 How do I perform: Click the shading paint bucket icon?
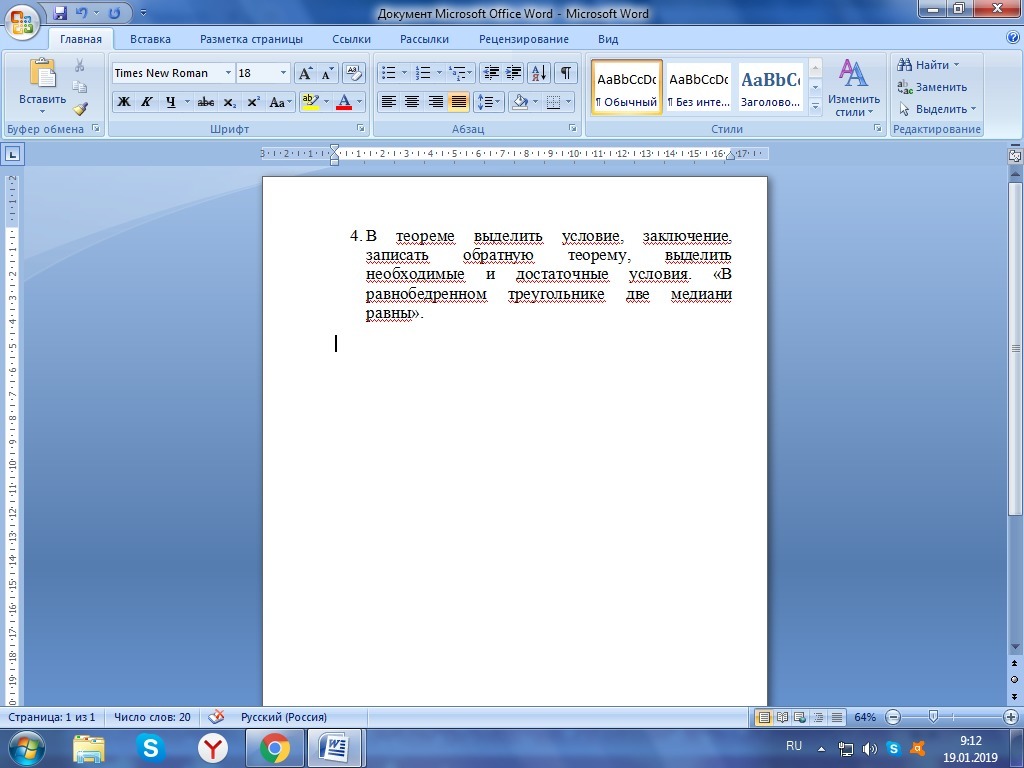[519, 102]
